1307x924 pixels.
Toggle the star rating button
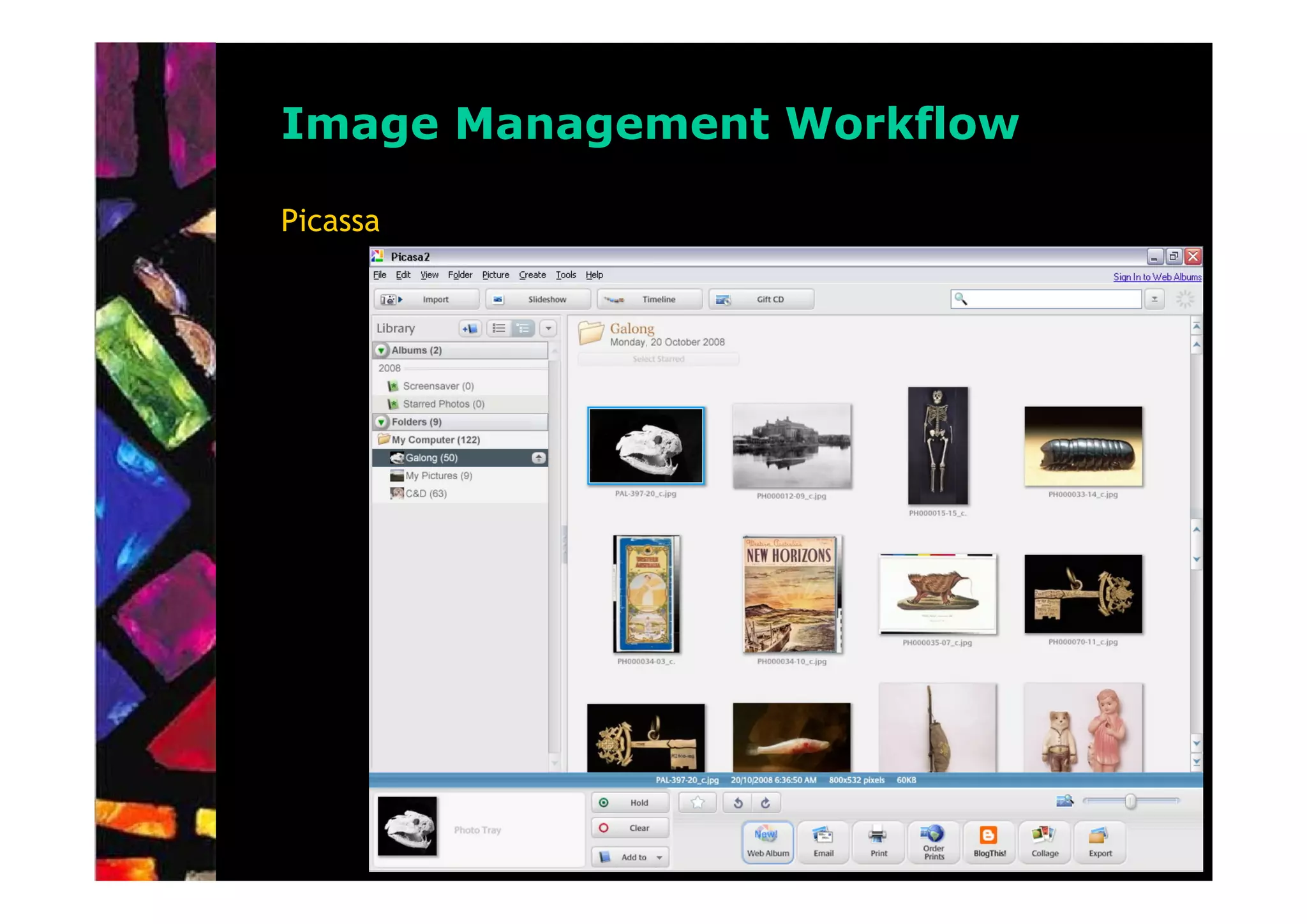click(698, 803)
